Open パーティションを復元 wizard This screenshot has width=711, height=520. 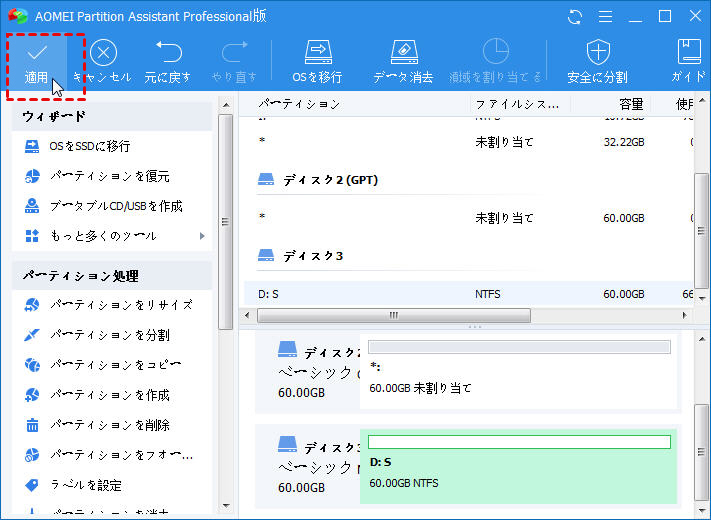pos(109,176)
